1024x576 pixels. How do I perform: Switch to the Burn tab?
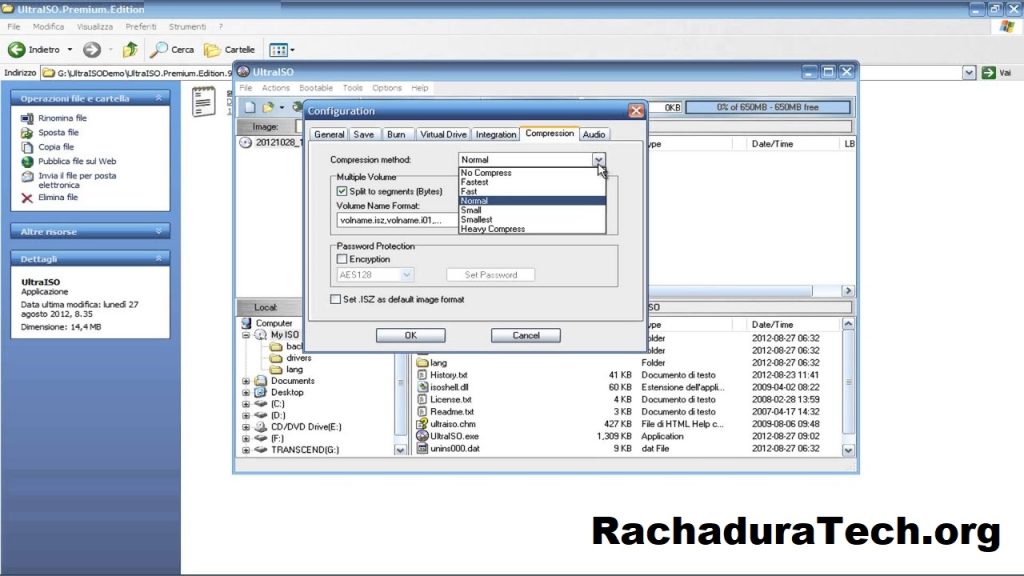pos(396,135)
